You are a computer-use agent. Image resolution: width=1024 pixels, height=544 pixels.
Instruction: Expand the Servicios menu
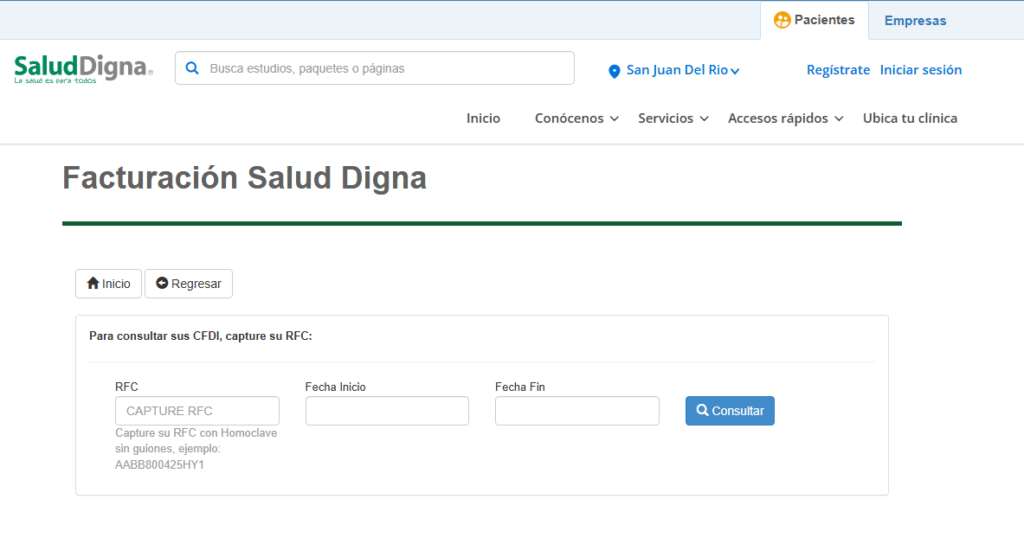pyautogui.click(x=673, y=118)
